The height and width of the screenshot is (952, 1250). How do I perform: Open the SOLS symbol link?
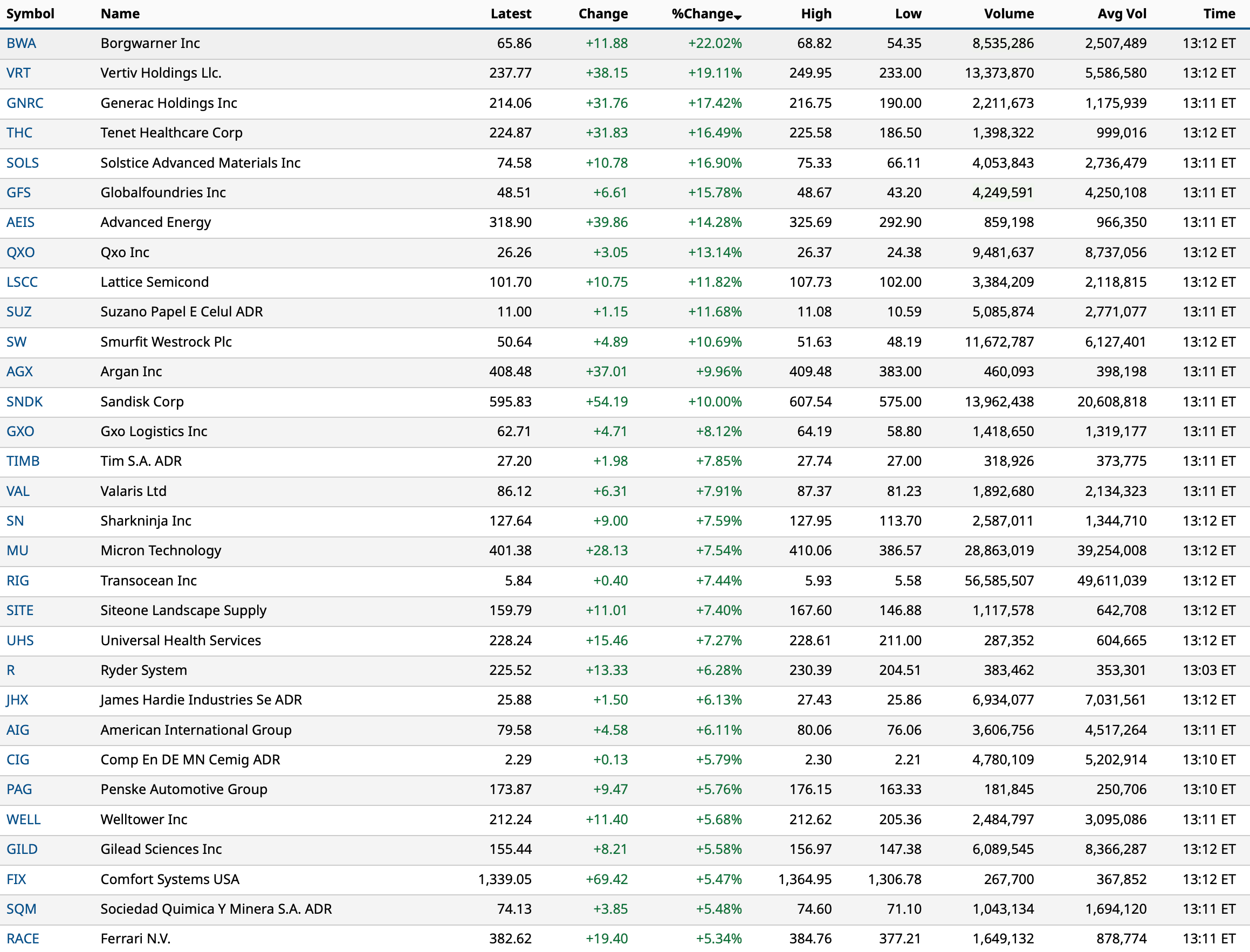coord(22,163)
